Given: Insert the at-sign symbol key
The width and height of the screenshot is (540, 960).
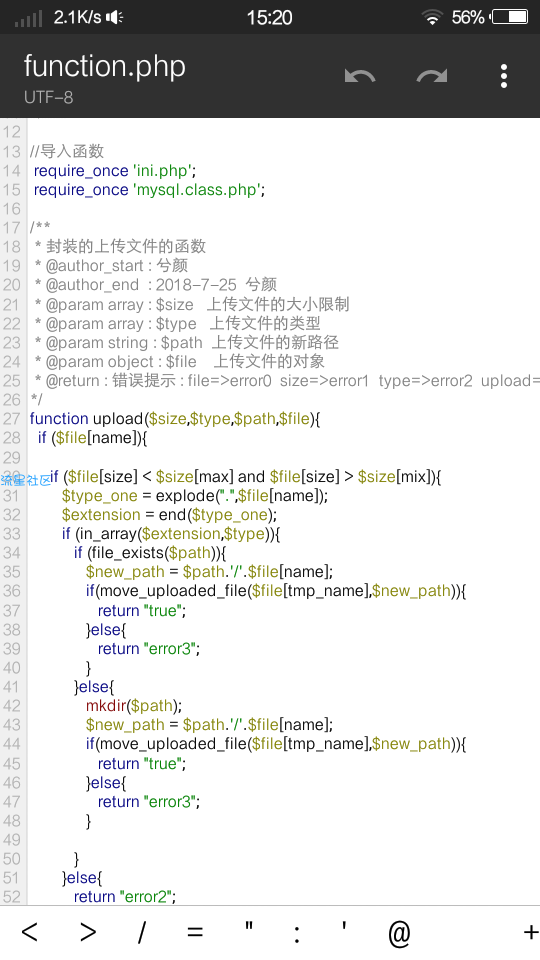Looking at the screenshot, I should 399,934.
